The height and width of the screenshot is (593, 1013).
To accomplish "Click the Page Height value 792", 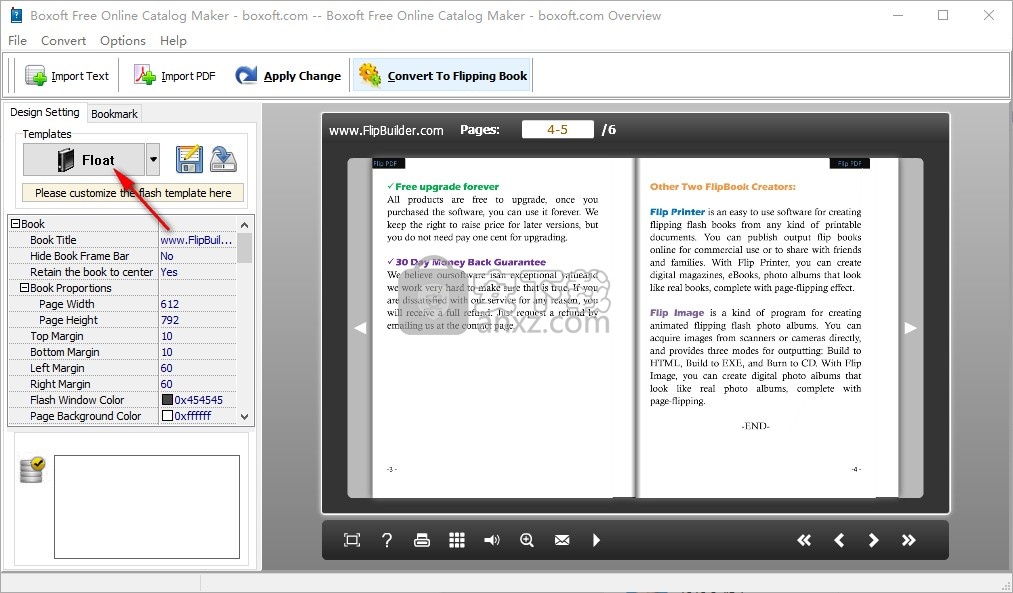I will [197, 320].
